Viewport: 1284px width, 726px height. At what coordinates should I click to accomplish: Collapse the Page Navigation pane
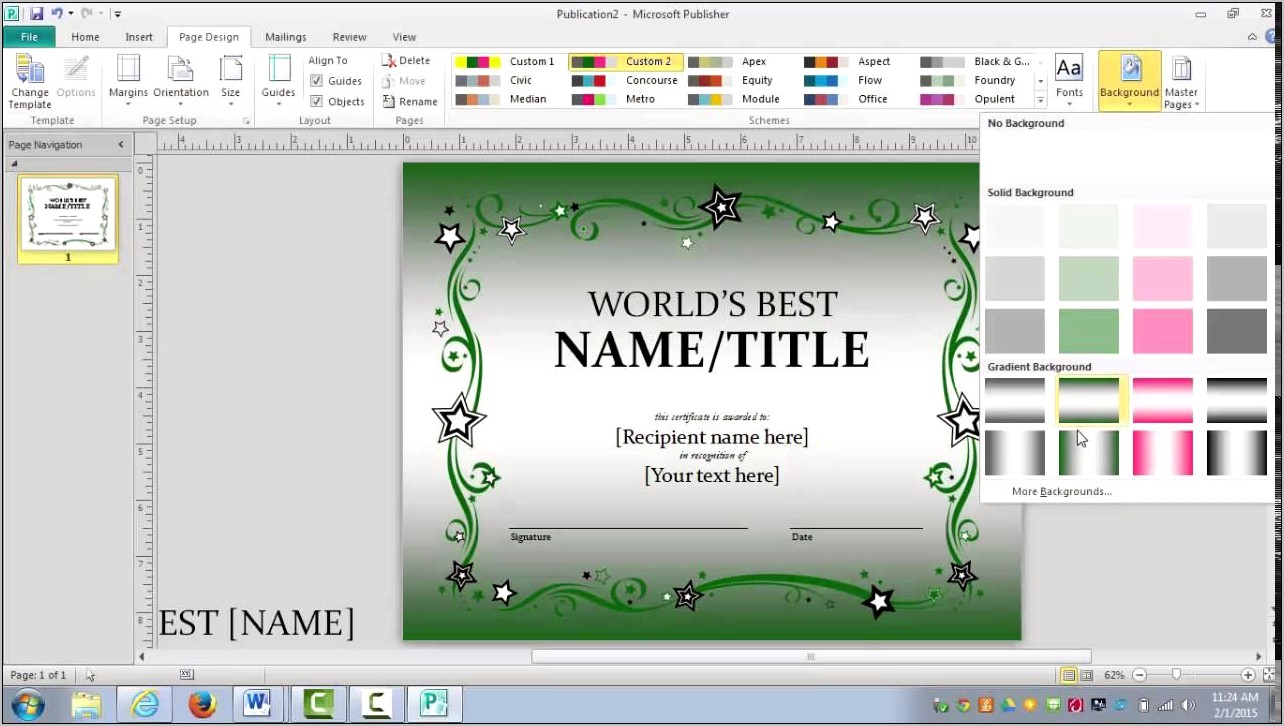(x=121, y=144)
